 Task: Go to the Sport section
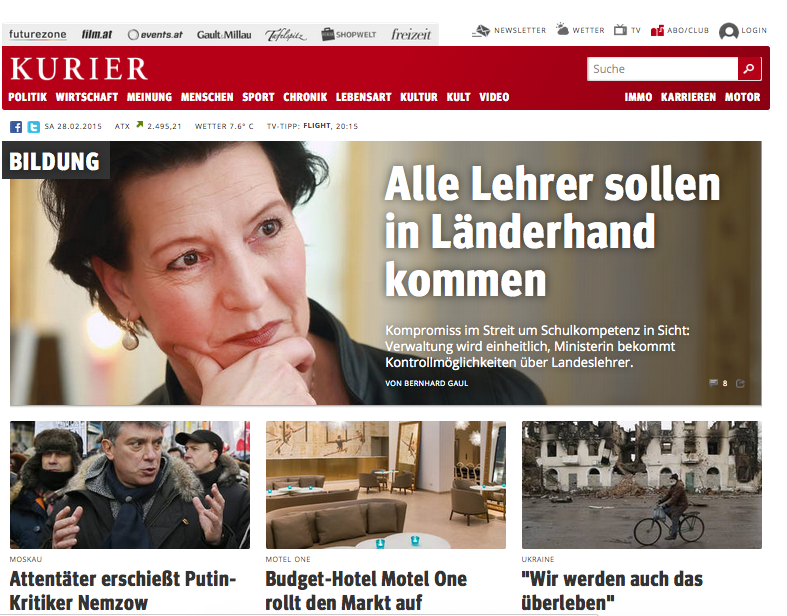[x=258, y=97]
